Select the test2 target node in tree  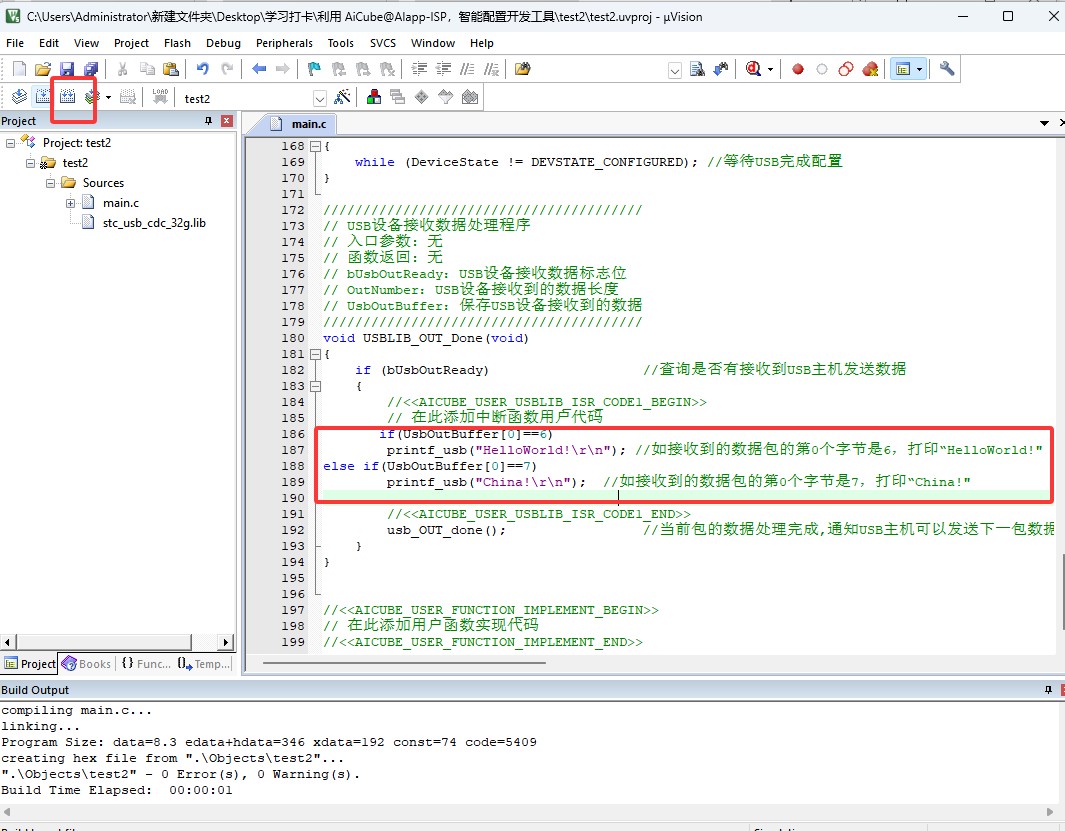[x=75, y=163]
